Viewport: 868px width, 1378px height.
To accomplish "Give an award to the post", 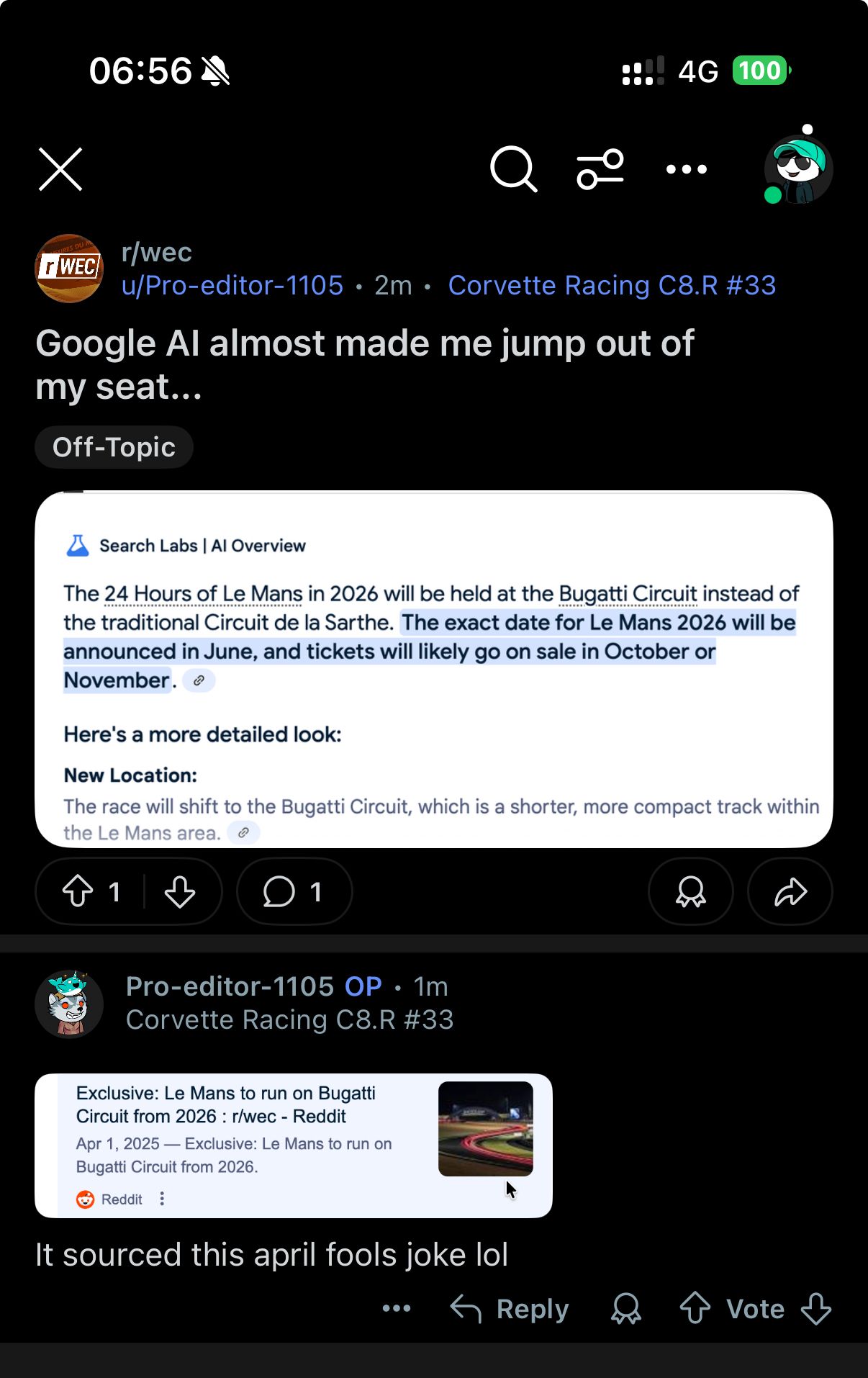I will 690,891.
